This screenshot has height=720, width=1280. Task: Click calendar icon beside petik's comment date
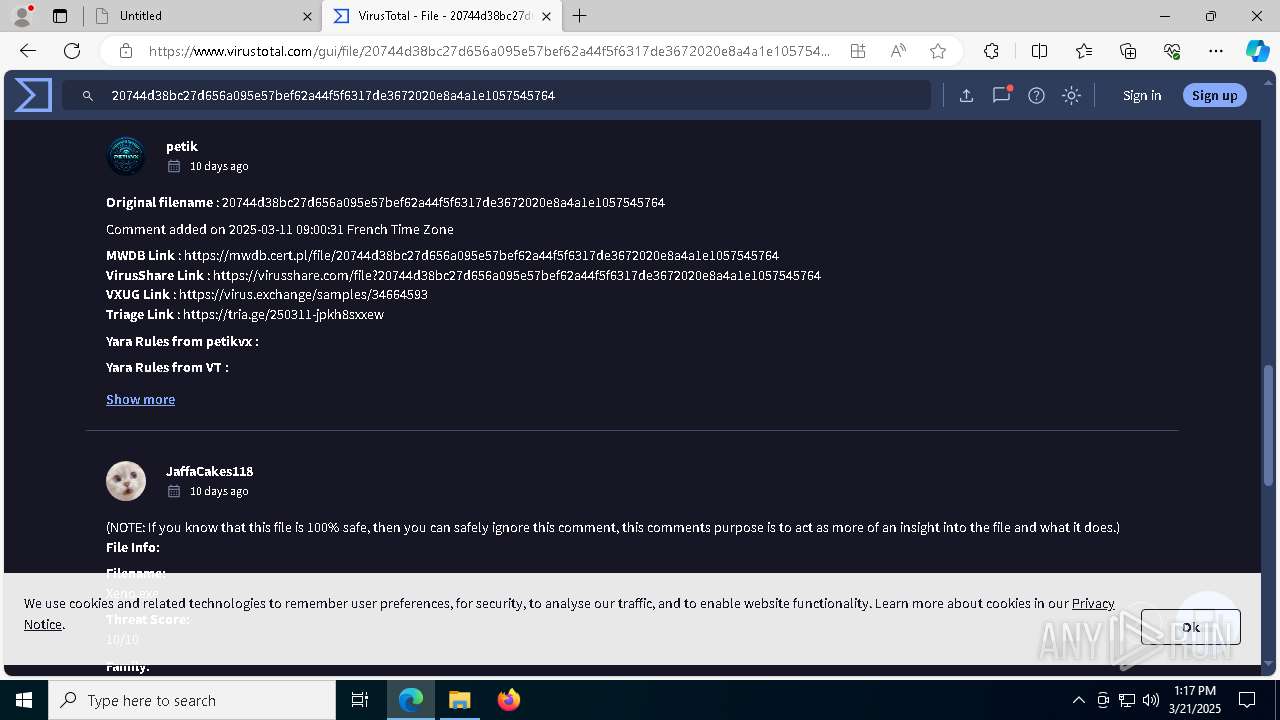coord(174,166)
